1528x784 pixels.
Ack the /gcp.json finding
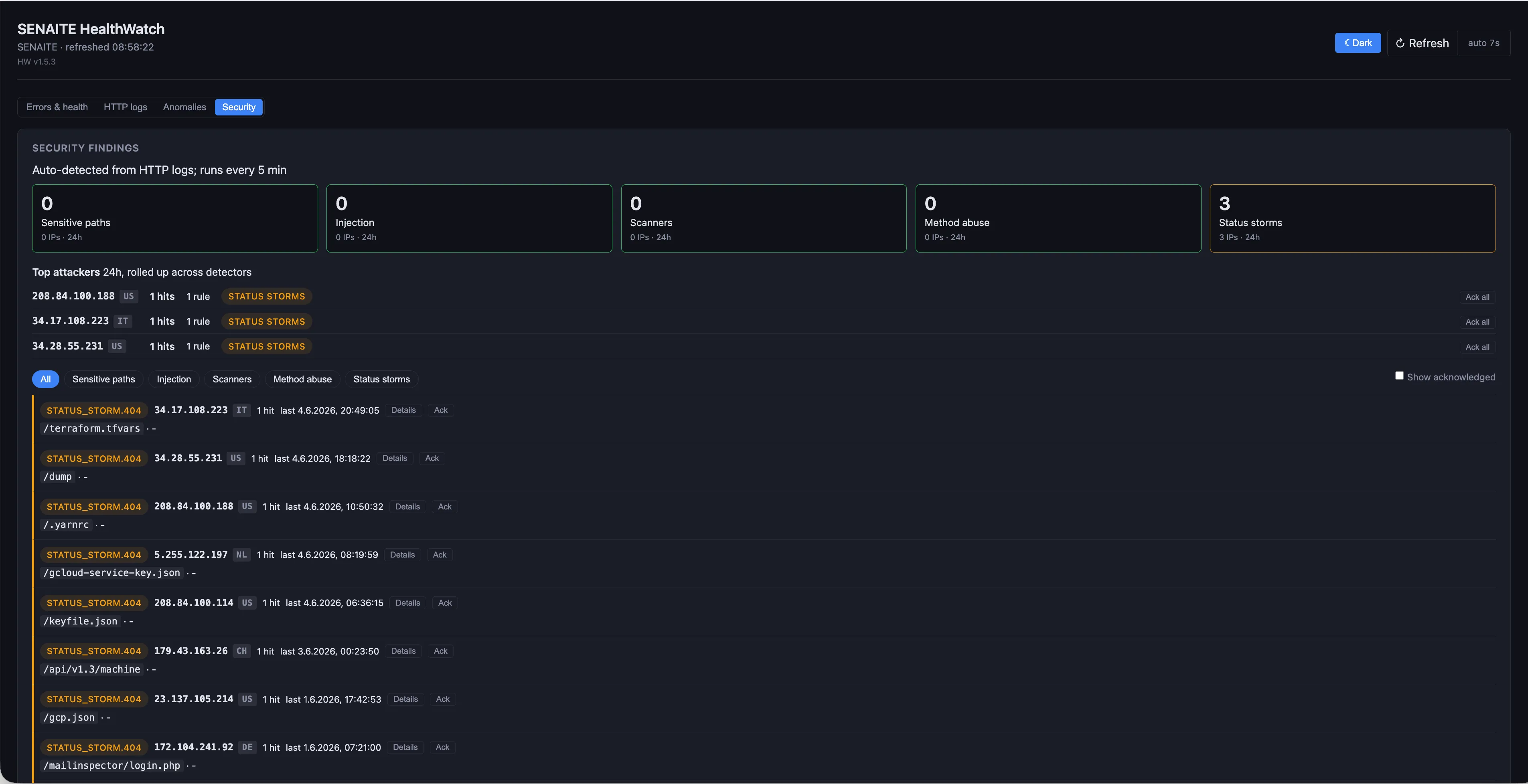coord(443,699)
